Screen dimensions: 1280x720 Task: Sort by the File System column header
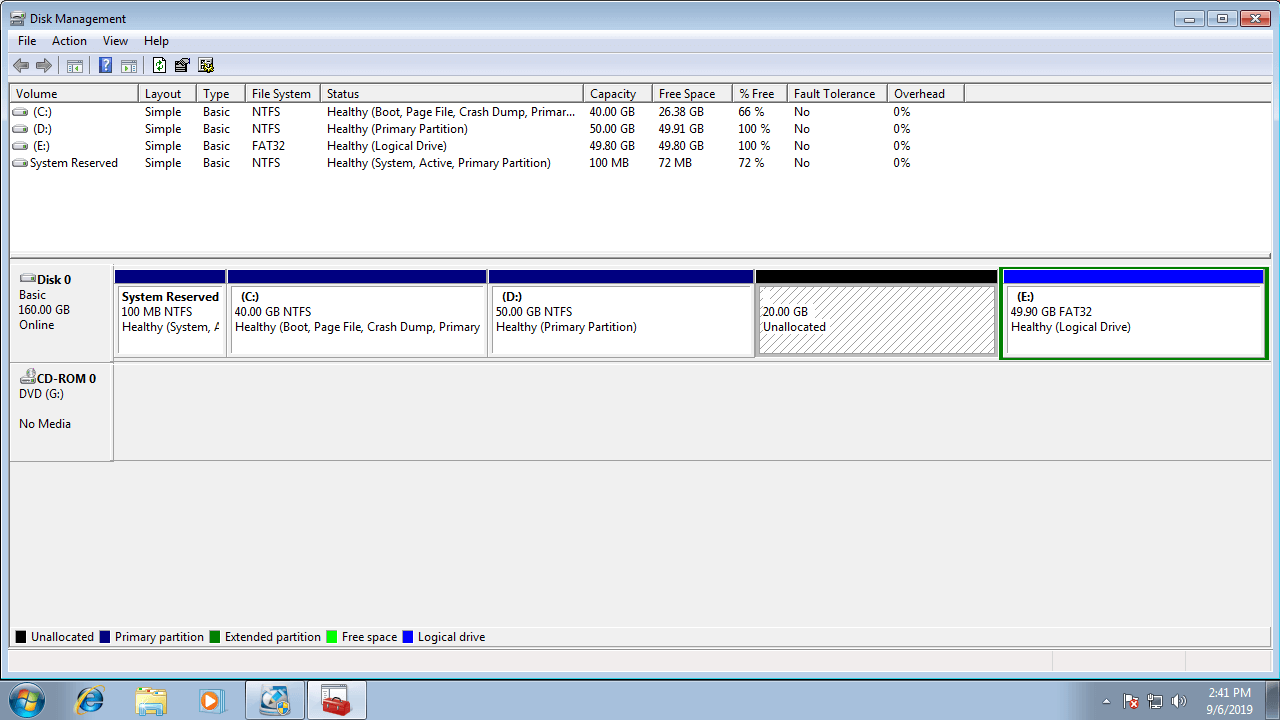tap(281, 94)
